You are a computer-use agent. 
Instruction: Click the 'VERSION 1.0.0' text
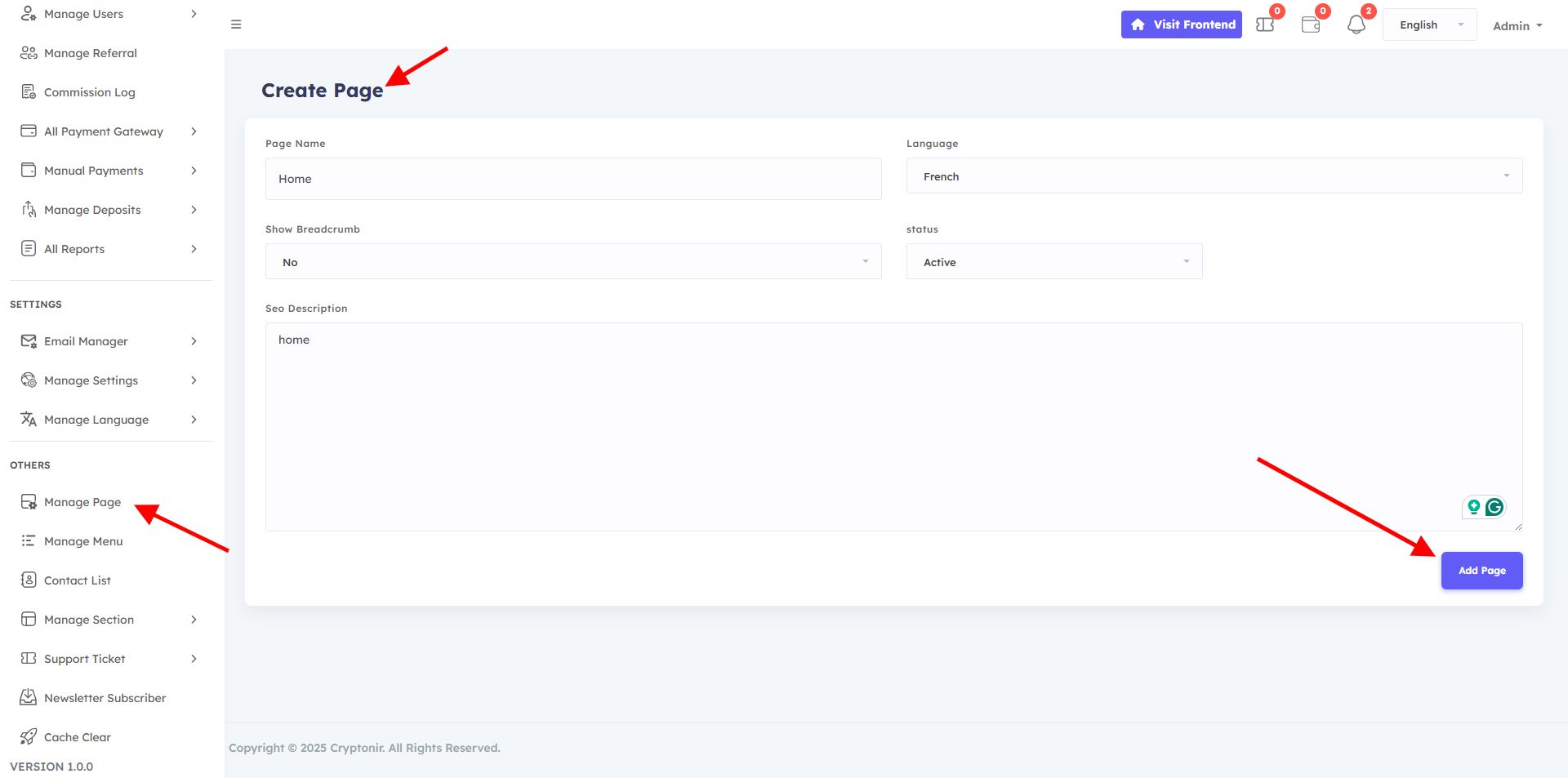click(x=51, y=767)
